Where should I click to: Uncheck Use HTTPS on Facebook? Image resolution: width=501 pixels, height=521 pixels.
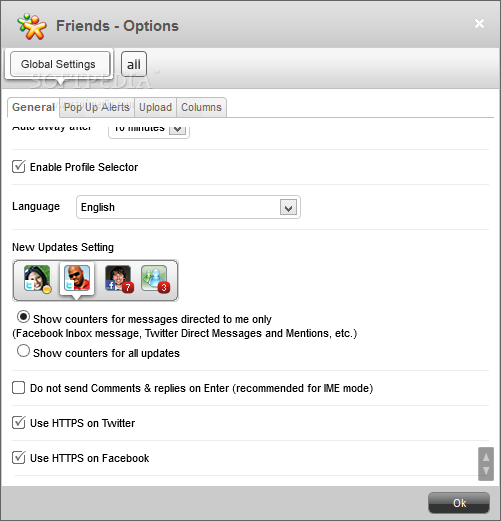(x=19, y=458)
